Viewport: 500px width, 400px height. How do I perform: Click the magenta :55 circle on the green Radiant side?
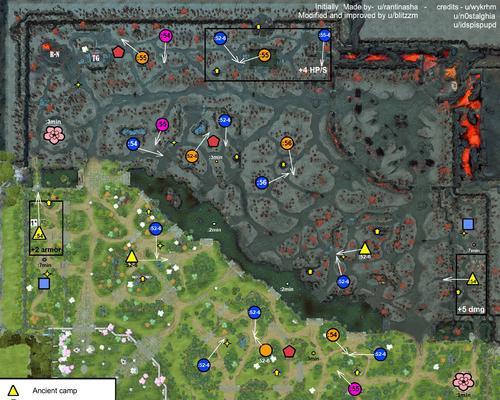tap(355, 389)
